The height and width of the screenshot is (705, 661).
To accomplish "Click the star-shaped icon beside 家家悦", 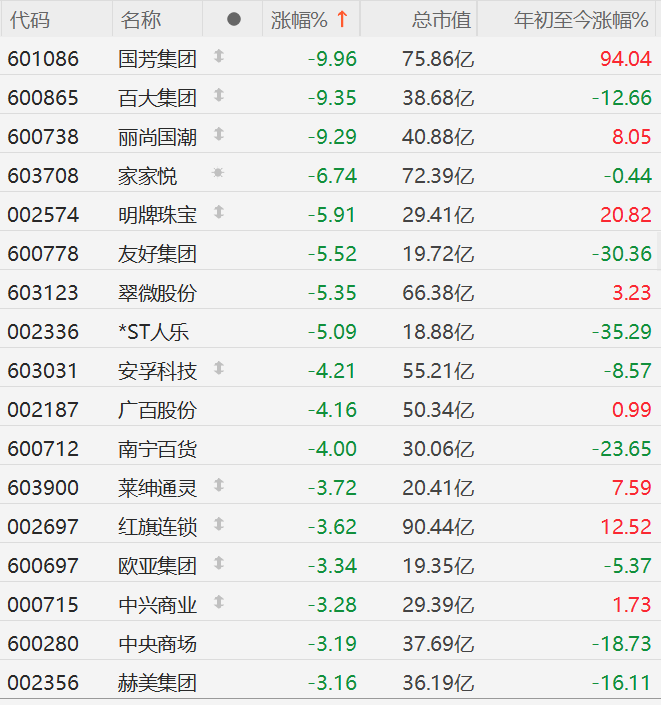I will tap(219, 174).
